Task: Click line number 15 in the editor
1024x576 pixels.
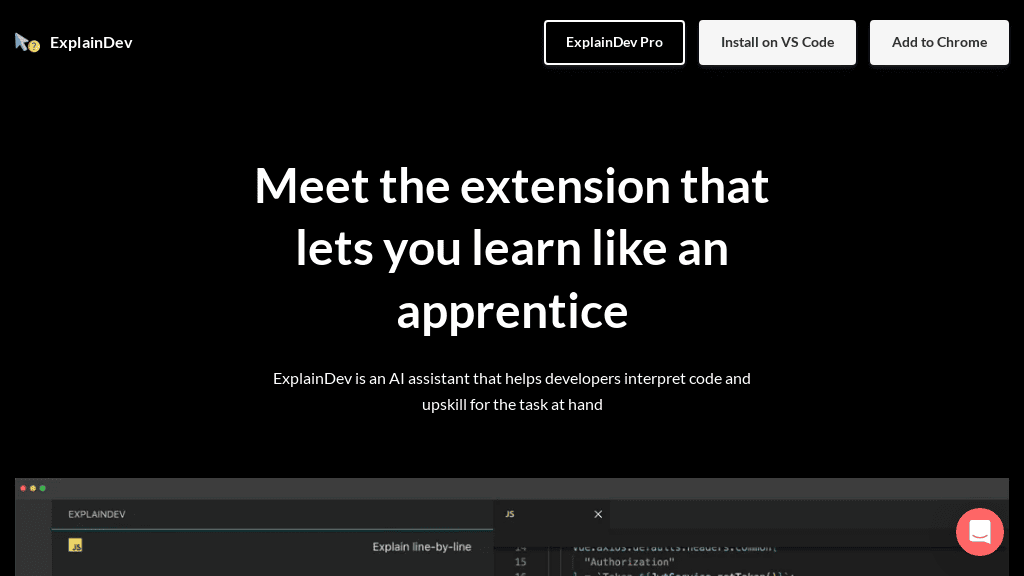Action: tap(521, 562)
